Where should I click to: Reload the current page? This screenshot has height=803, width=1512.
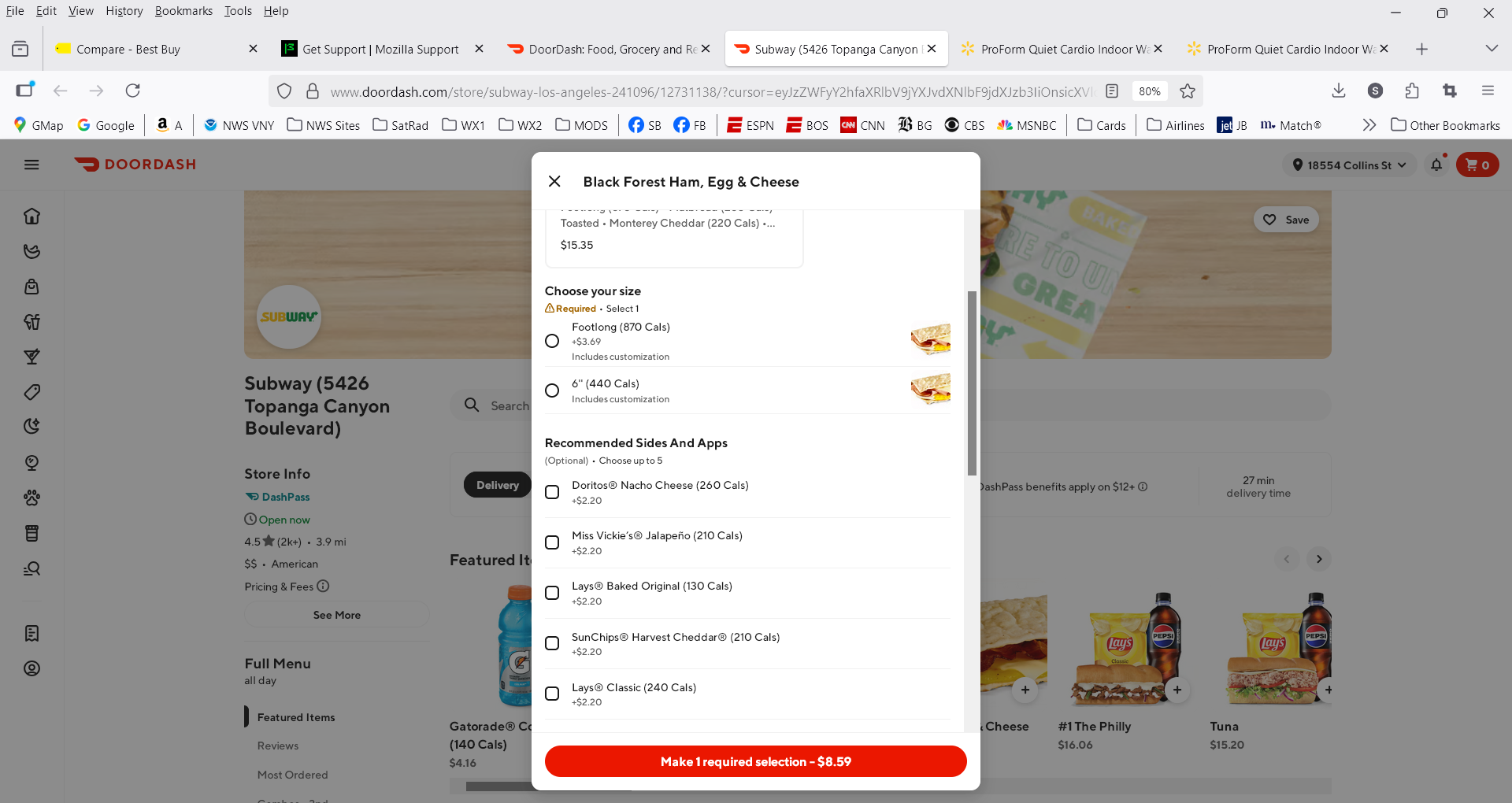pos(133,91)
